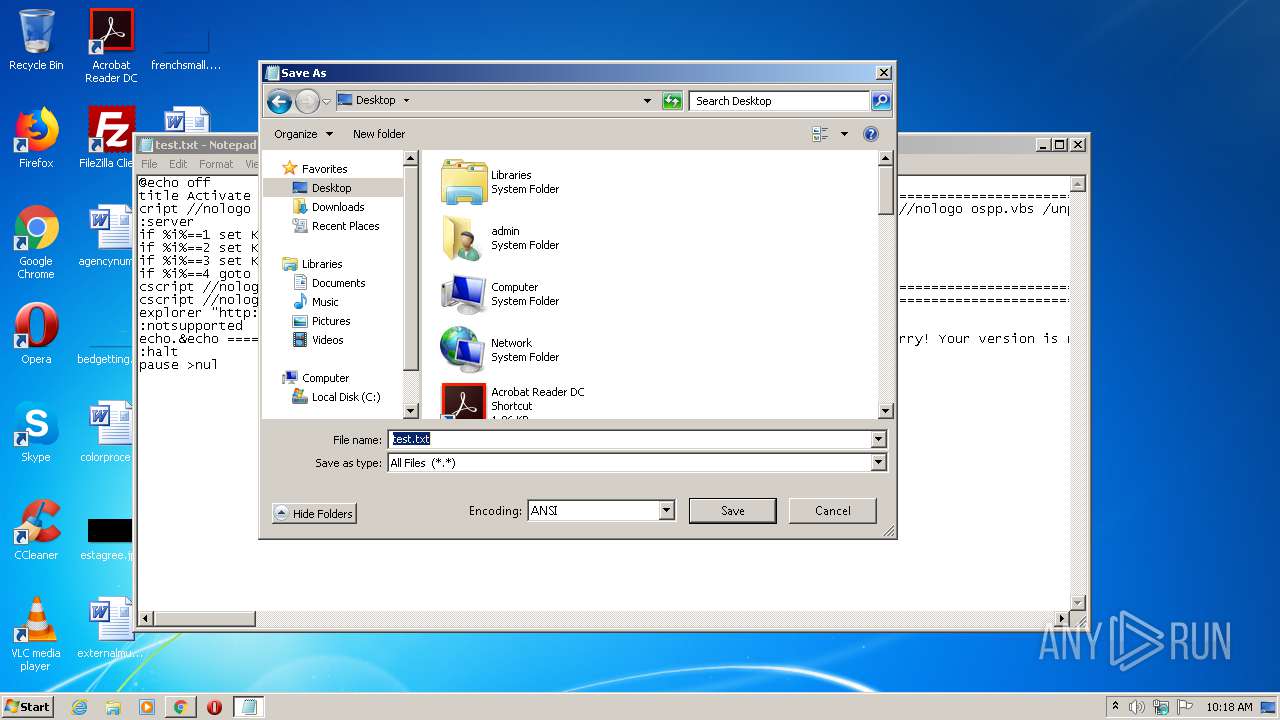This screenshot has height=720, width=1280.
Task: Open the Save as type dropdown
Action: [878, 463]
